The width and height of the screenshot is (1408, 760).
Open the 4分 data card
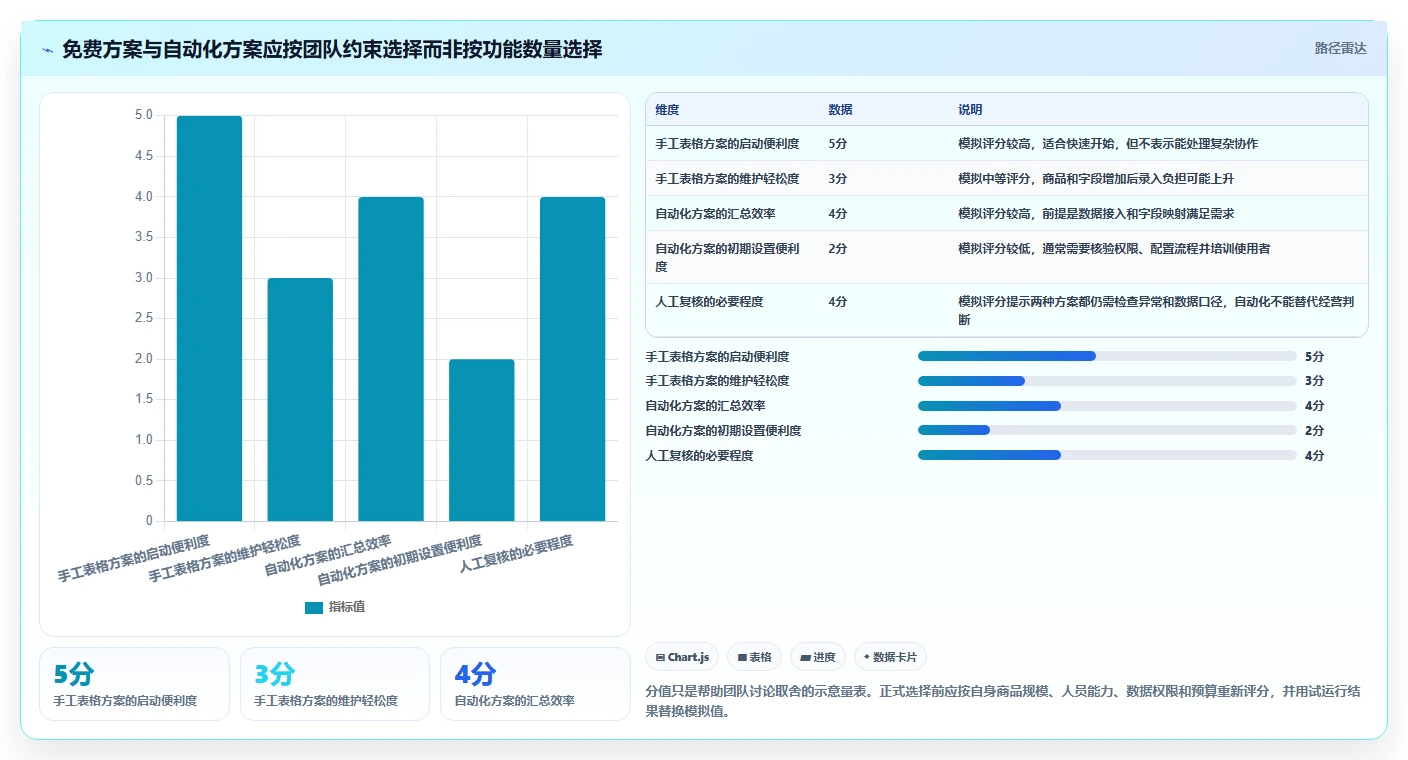tap(535, 684)
